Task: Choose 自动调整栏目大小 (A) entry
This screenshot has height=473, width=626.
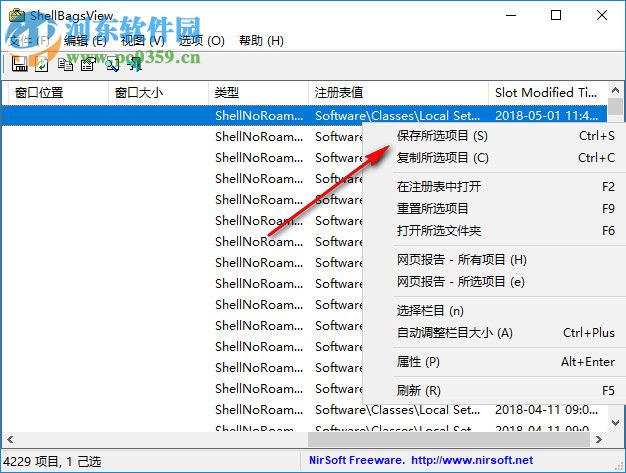Action: click(495, 332)
